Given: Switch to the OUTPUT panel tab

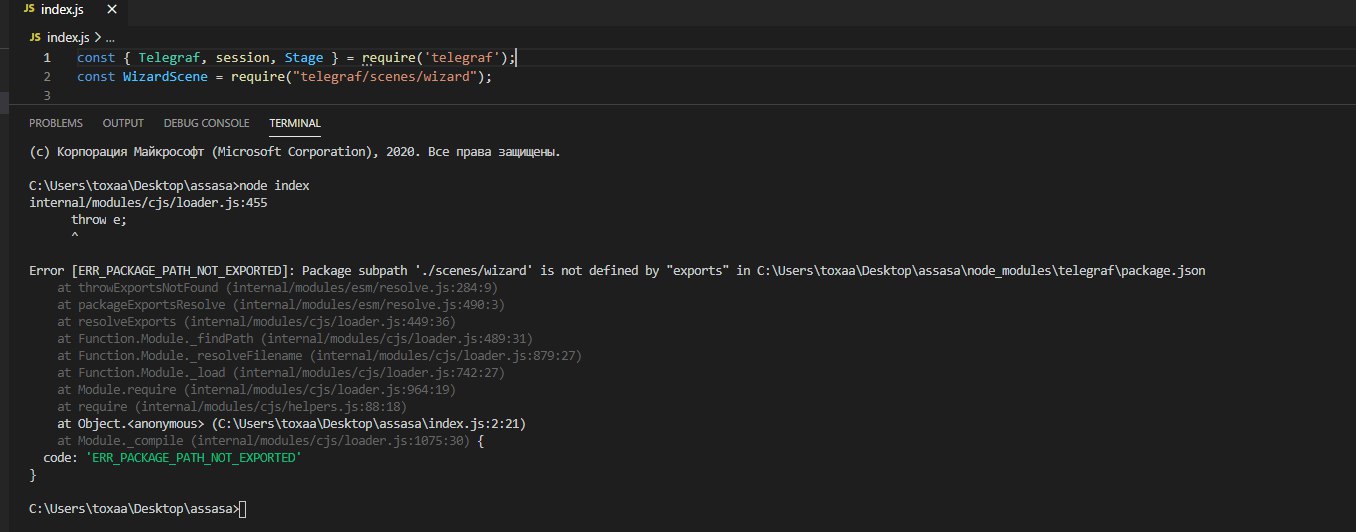Looking at the screenshot, I should pyautogui.click(x=123, y=123).
